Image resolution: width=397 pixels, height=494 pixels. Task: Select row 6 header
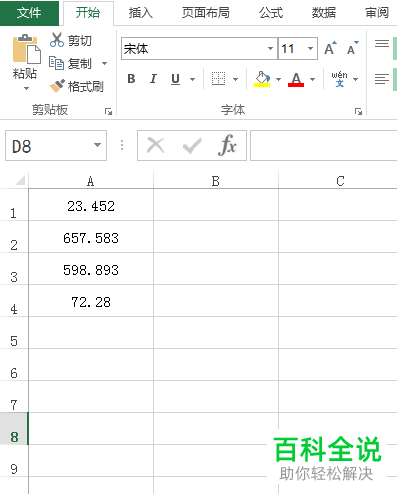pyautogui.click(x=14, y=365)
